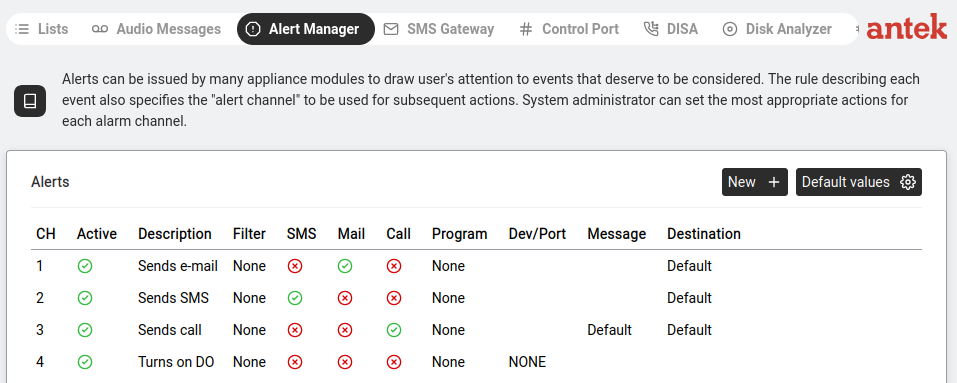Click the Description column header
Image resolution: width=957 pixels, height=383 pixels.
175,234
